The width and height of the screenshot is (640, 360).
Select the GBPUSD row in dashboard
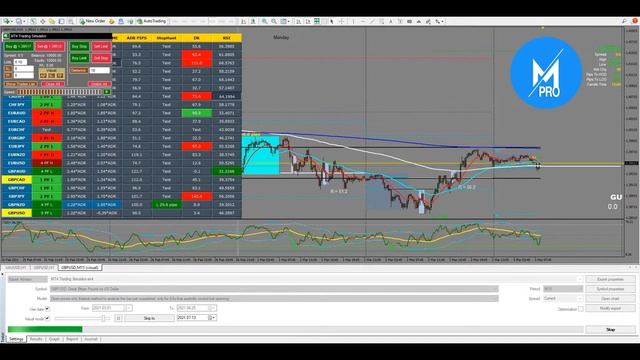(121, 213)
